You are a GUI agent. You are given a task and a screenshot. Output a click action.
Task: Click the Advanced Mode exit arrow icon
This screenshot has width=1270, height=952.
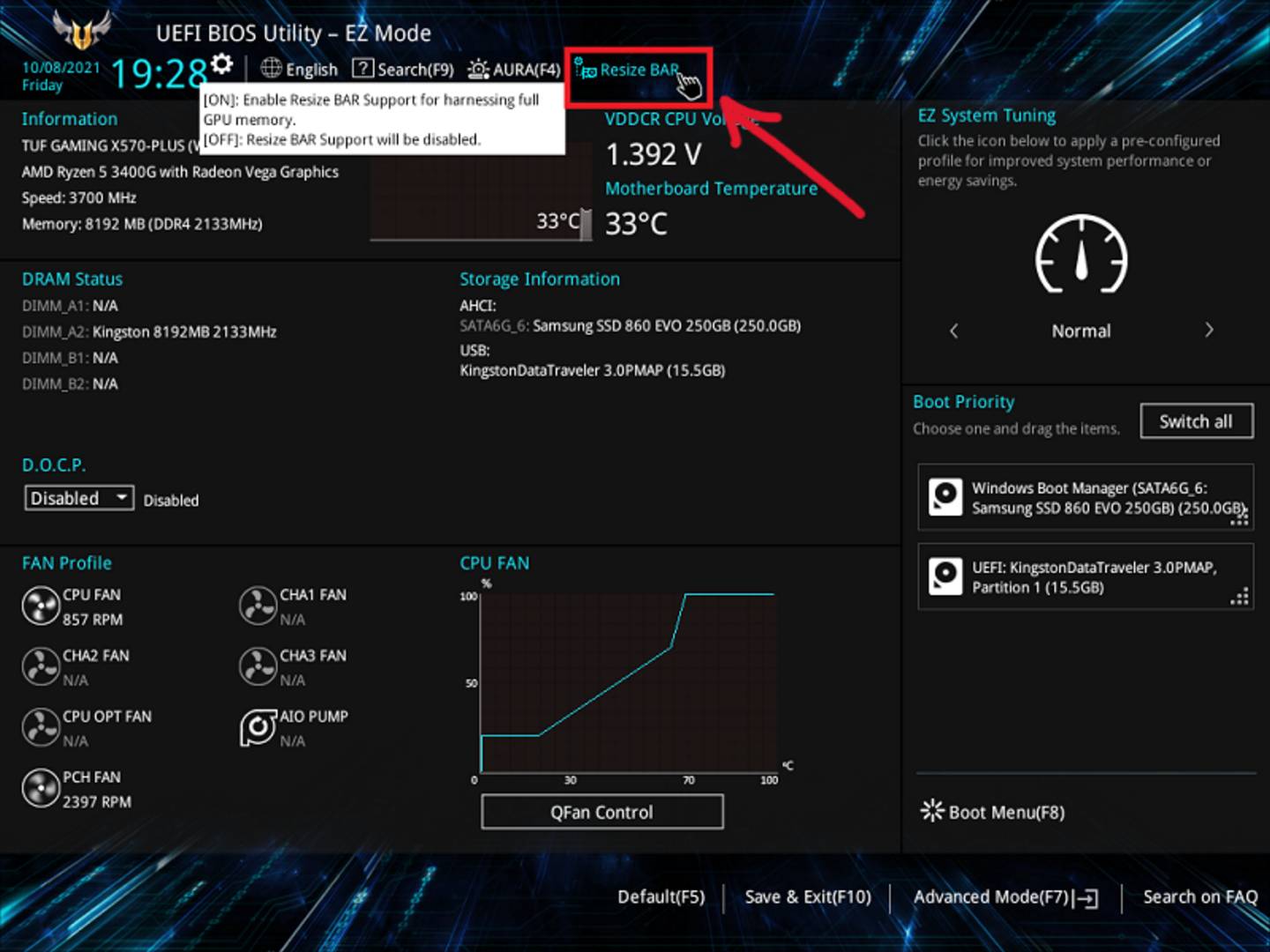click(x=1086, y=897)
